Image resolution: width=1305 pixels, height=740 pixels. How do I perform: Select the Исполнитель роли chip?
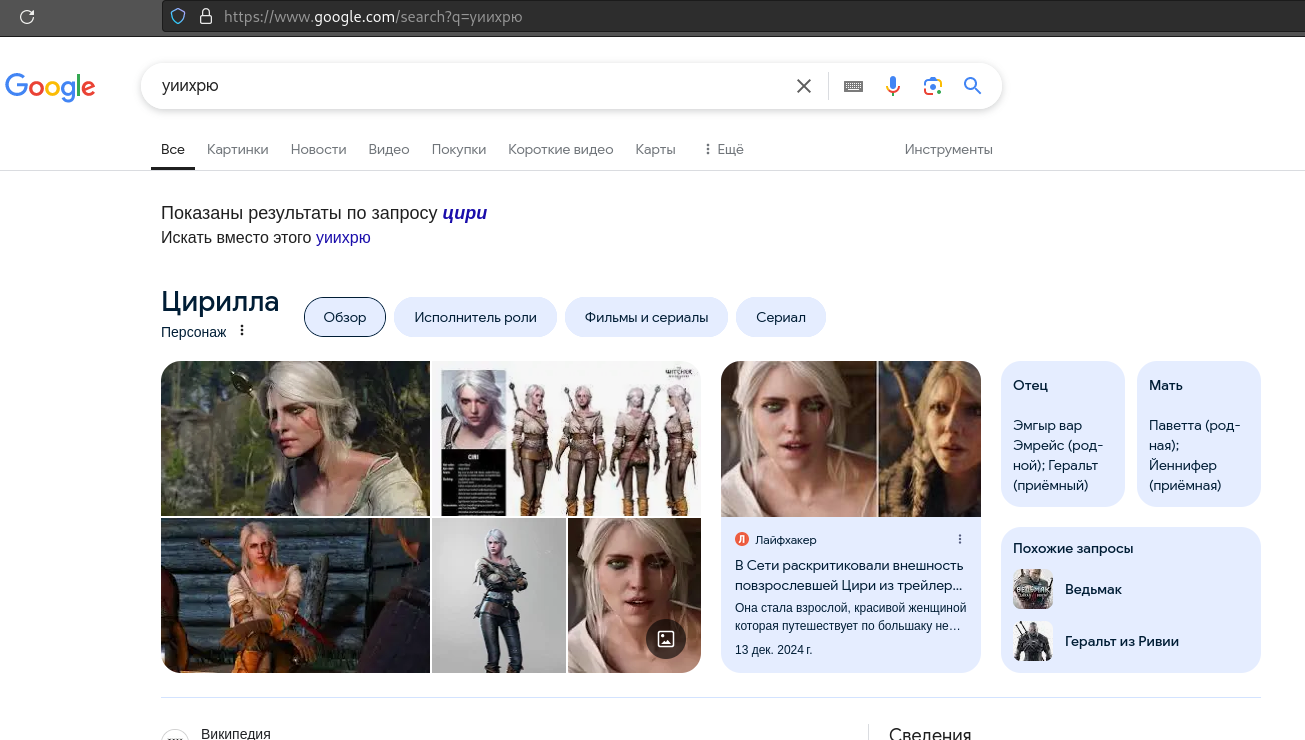[x=476, y=317]
